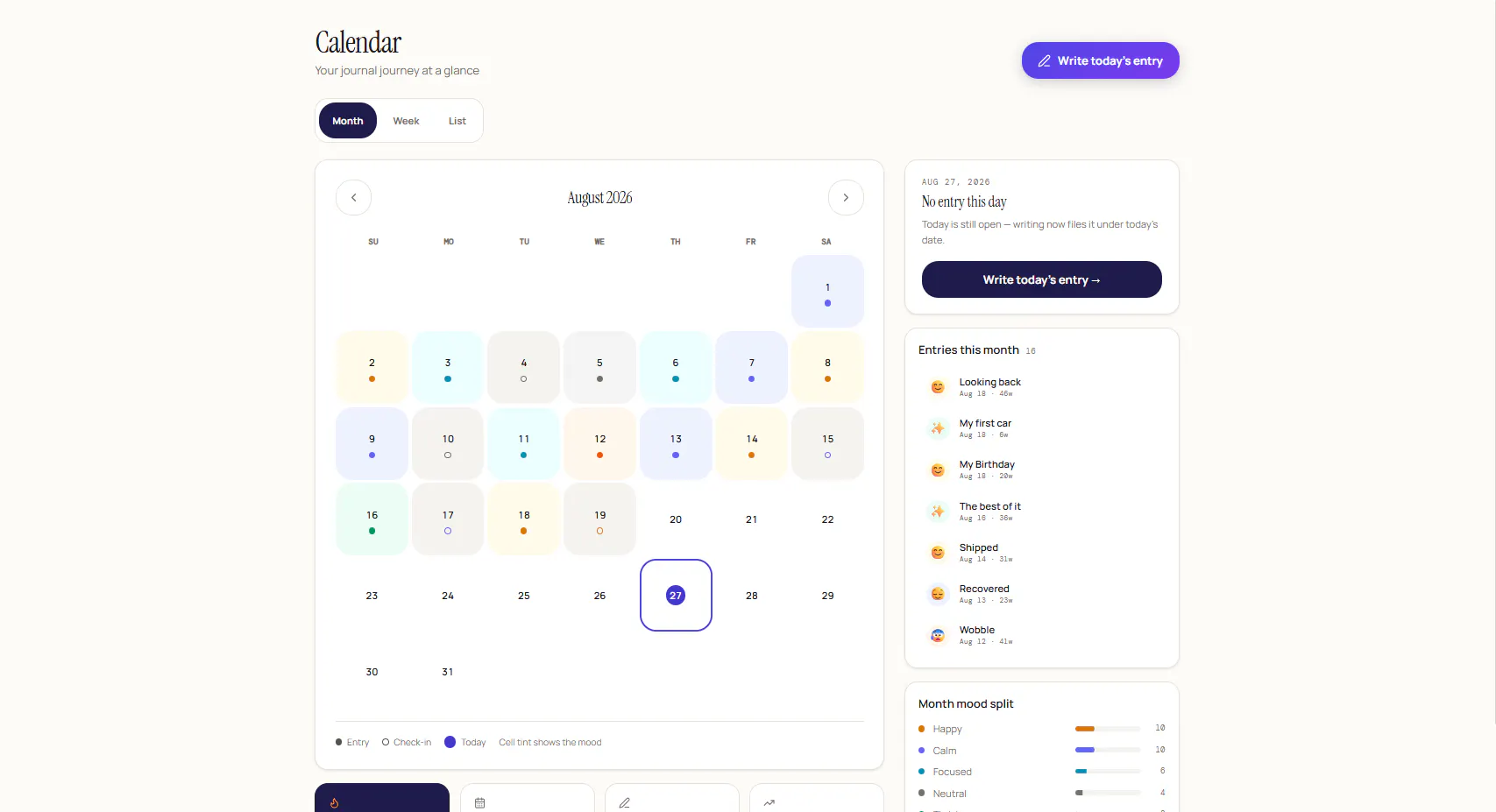Image resolution: width=1496 pixels, height=812 pixels.
Task: Open the Shipped entry
Action: (1042, 553)
